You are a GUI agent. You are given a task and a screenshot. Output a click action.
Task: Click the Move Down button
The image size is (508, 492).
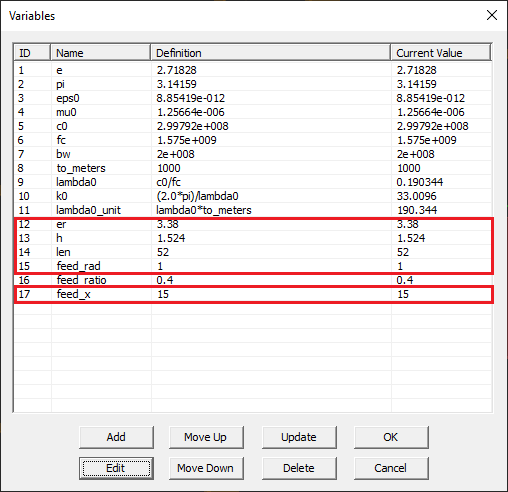pyautogui.click(x=206, y=468)
